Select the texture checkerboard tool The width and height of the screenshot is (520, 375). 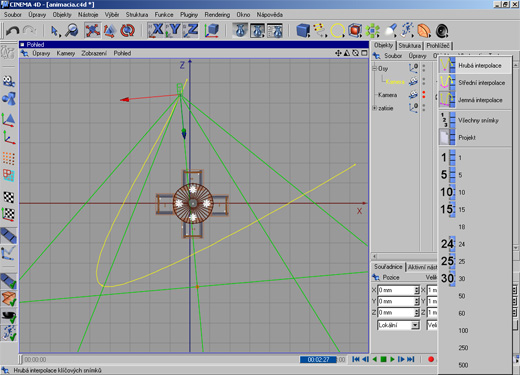point(9,197)
